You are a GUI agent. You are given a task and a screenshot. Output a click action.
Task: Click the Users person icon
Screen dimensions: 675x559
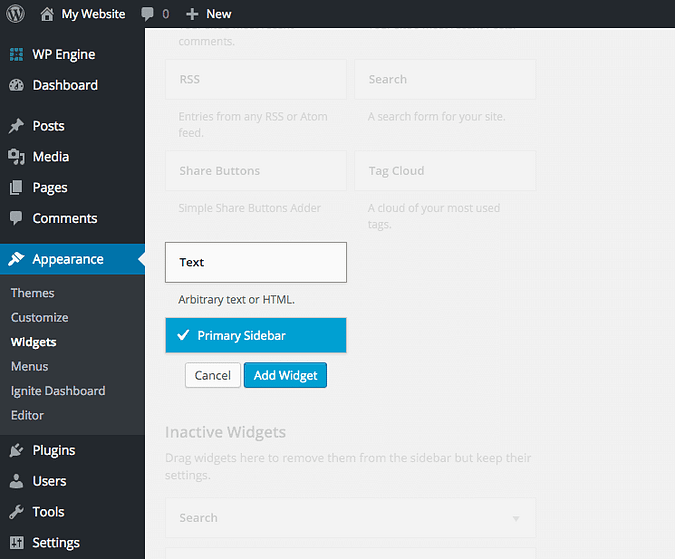click(x=16, y=481)
